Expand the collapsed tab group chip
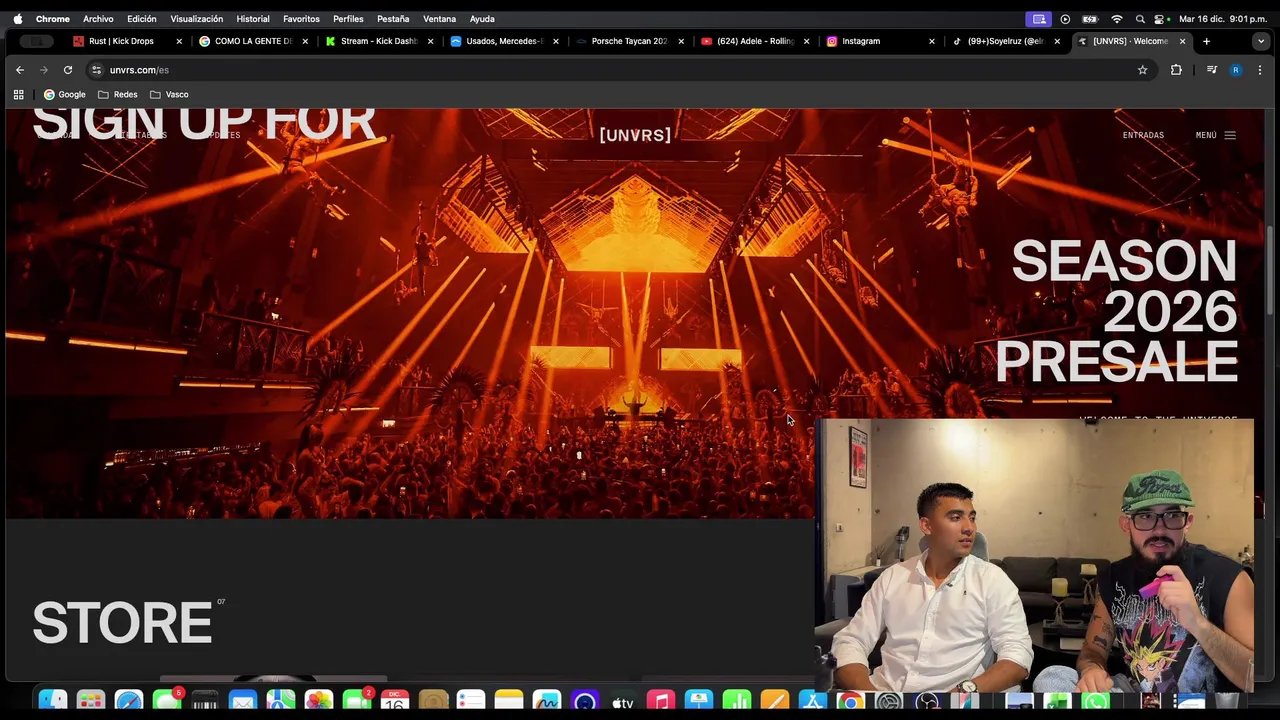Screen dimensions: 1280x720 pyautogui.click(x=37, y=41)
